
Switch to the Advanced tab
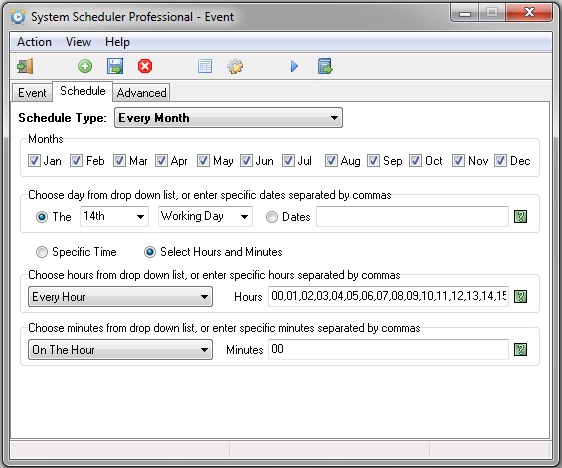pyautogui.click(x=142, y=93)
